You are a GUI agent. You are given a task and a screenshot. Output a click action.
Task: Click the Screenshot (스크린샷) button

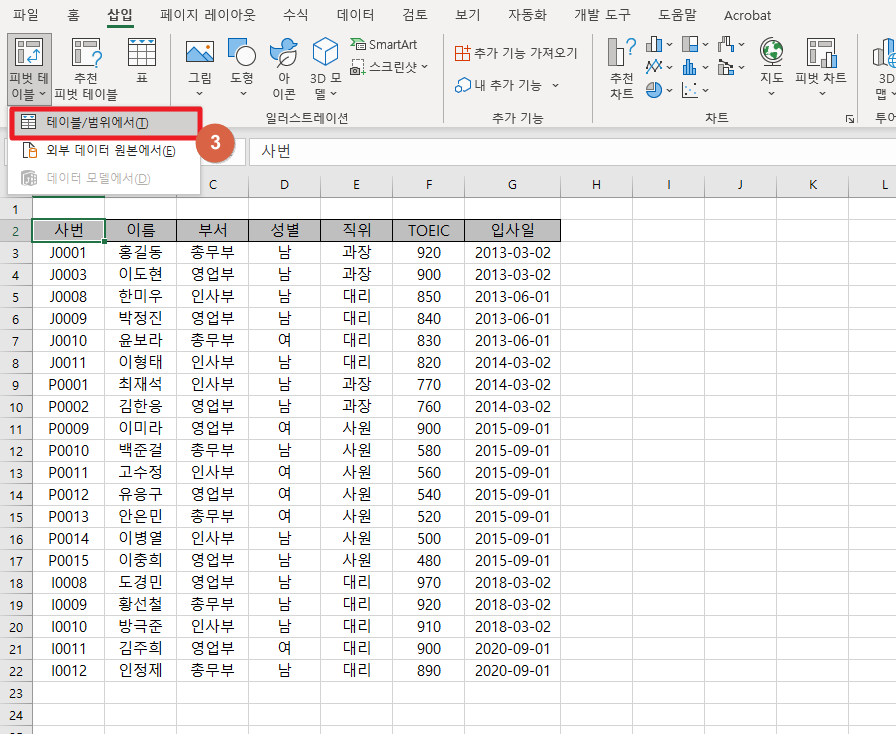(x=383, y=67)
